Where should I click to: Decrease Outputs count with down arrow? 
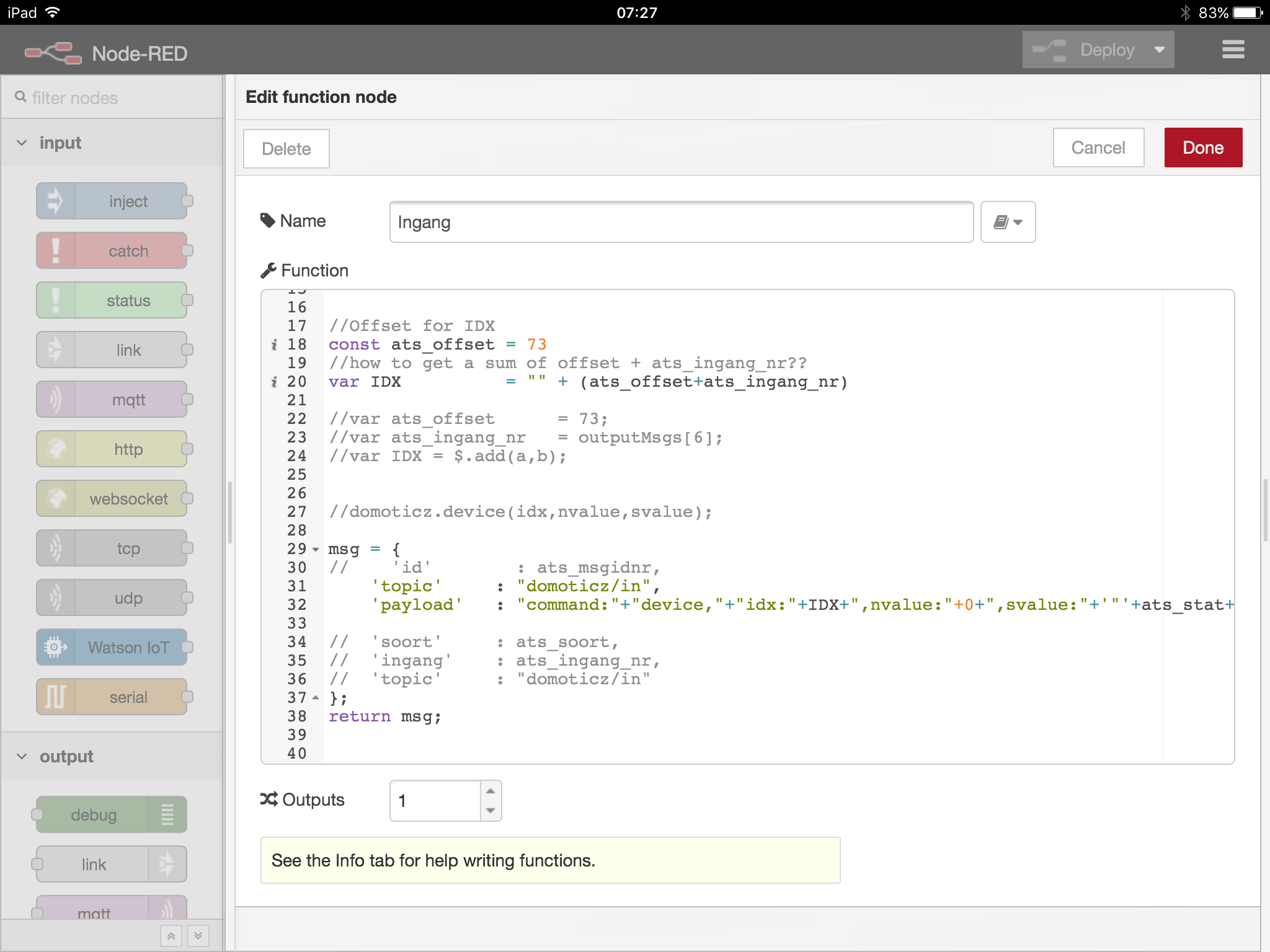pyautogui.click(x=491, y=811)
